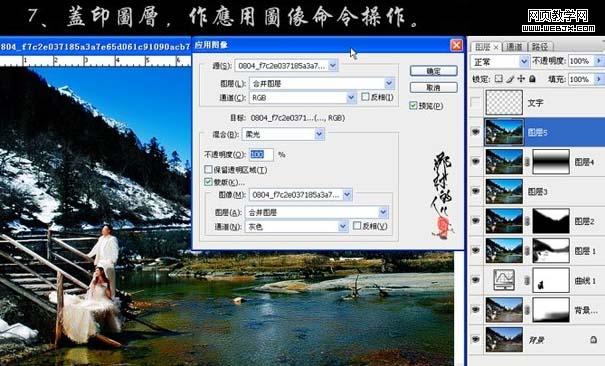Select the 图层3 layer thumbnail
This screenshot has width=605, height=366.
(x=504, y=191)
